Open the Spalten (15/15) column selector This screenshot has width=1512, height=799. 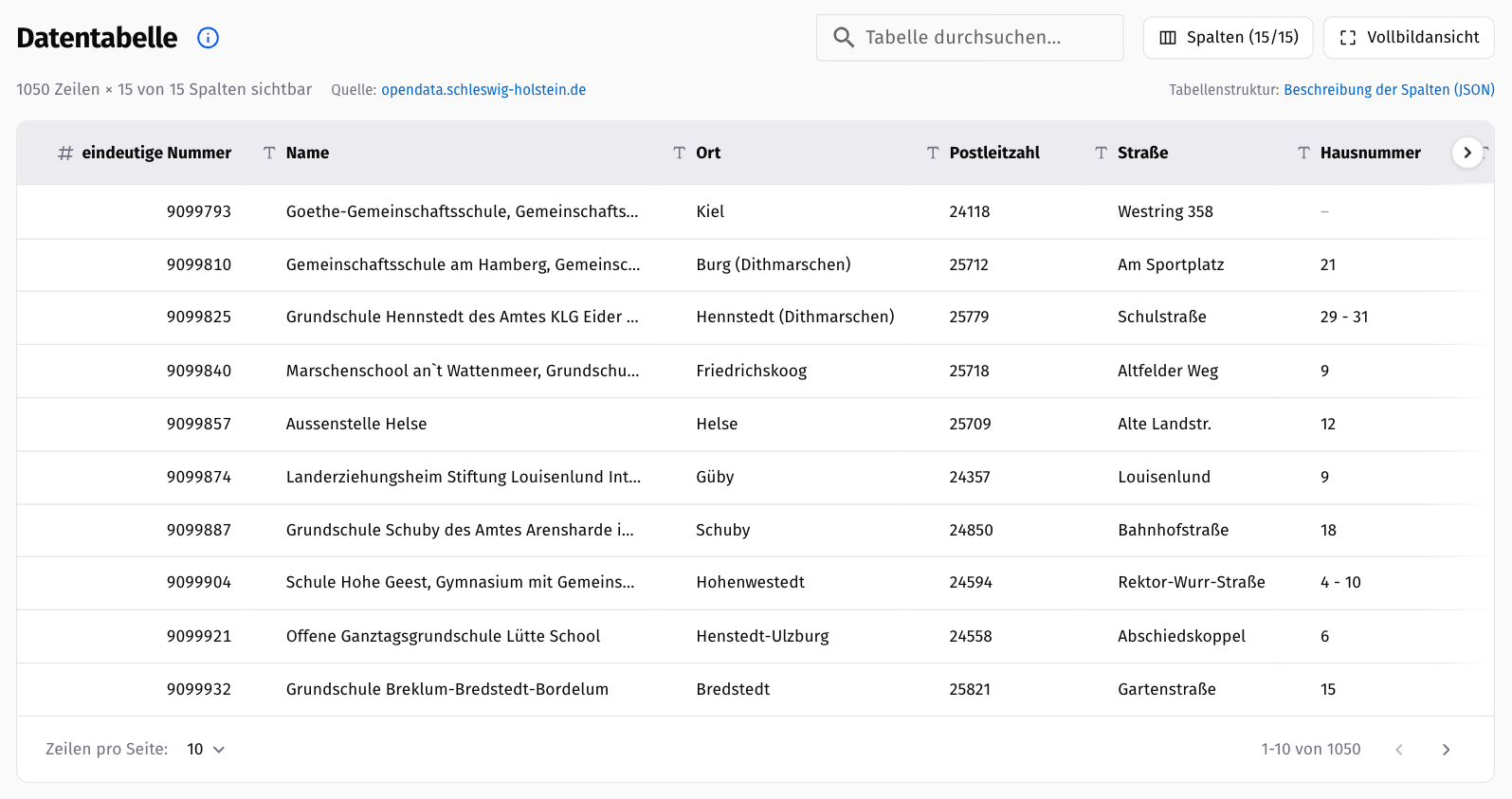pyautogui.click(x=1228, y=38)
